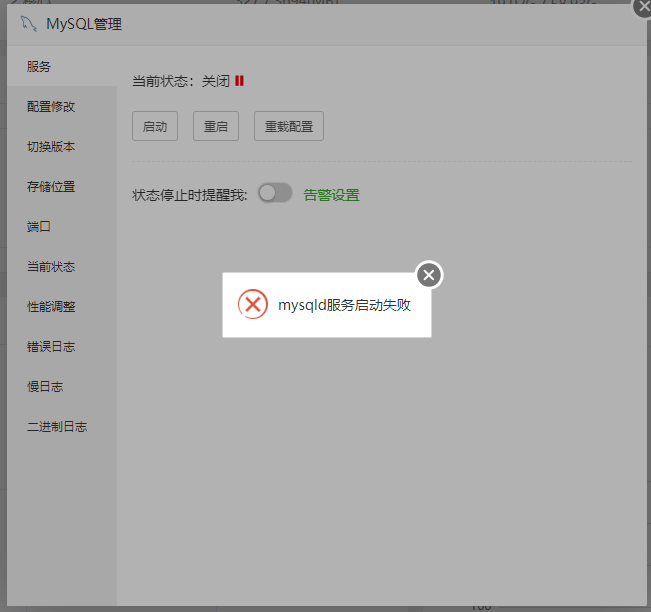
Task: Open the 错误日志 error log tab
Action: [62, 347]
